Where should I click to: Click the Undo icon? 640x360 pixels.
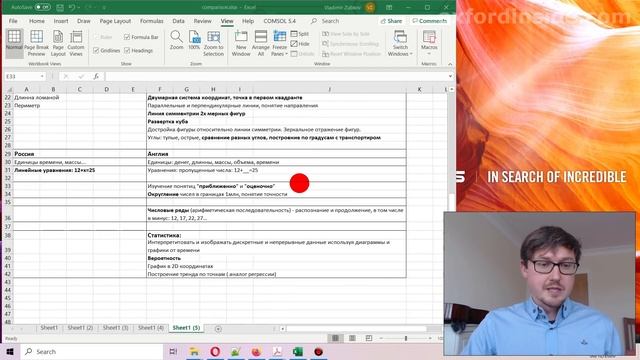pyautogui.click(x=72, y=7)
